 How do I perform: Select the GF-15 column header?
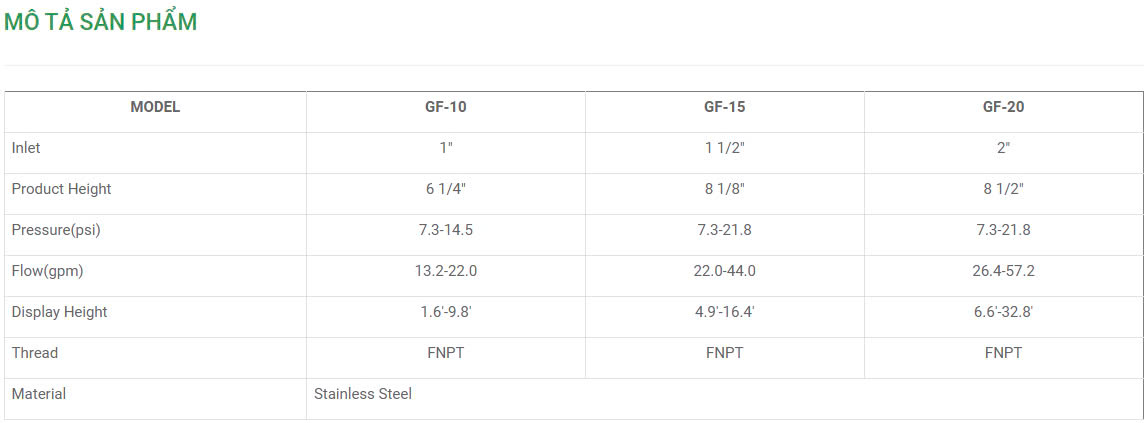[x=724, y=107]
